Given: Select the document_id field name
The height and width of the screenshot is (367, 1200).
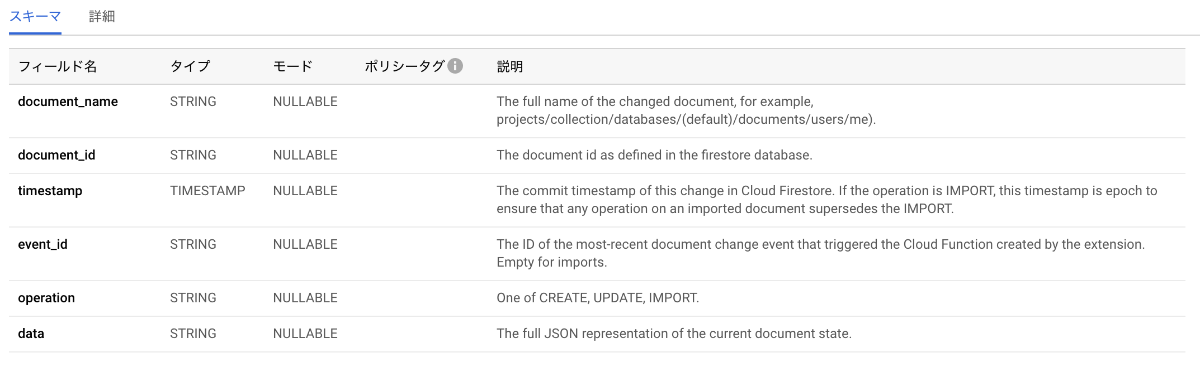Looking at the screenshot, I should point(57,155).
